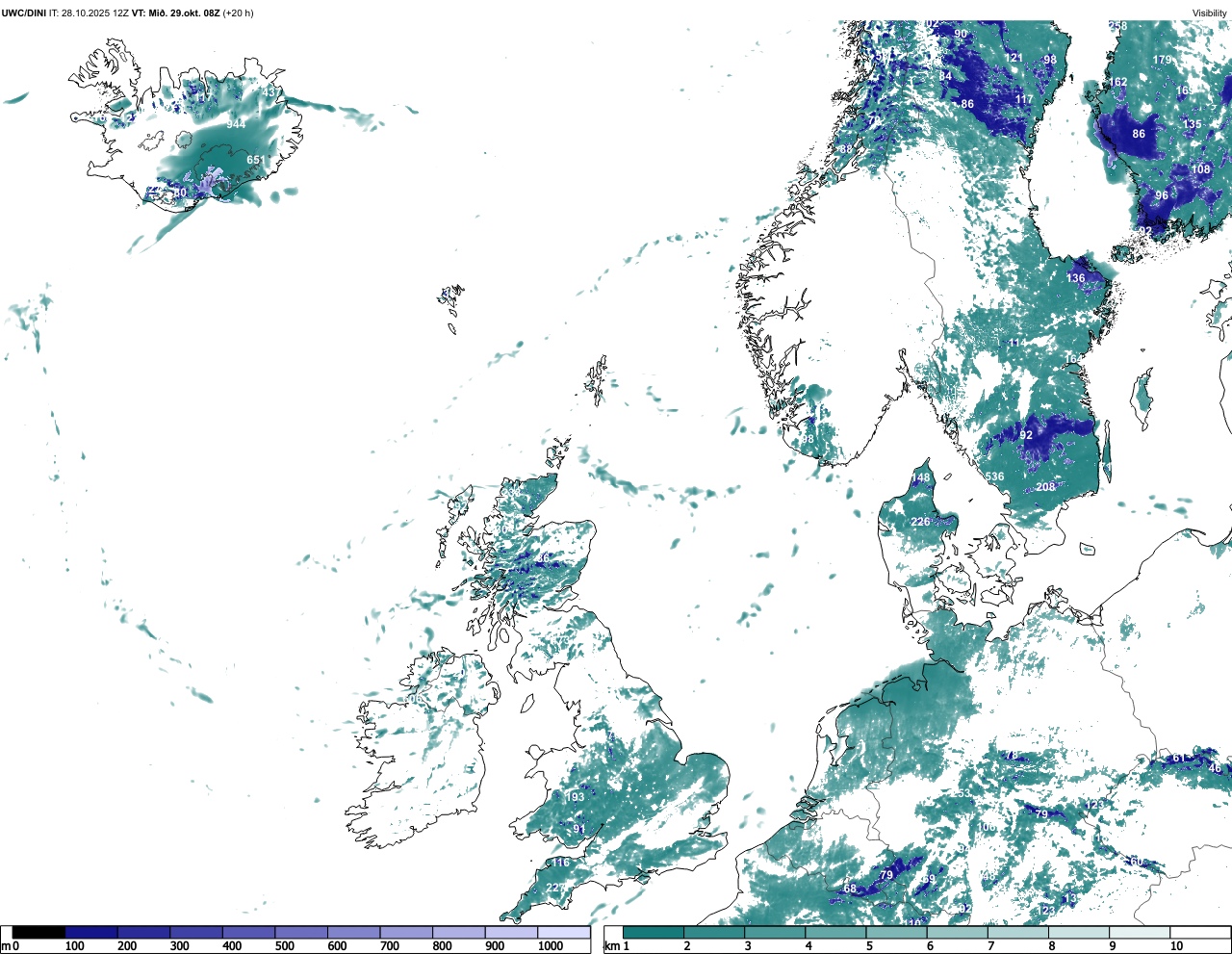Click the 100 tick label in metre legend
This screenshot has width=1232, height=954.
point(74,946)
